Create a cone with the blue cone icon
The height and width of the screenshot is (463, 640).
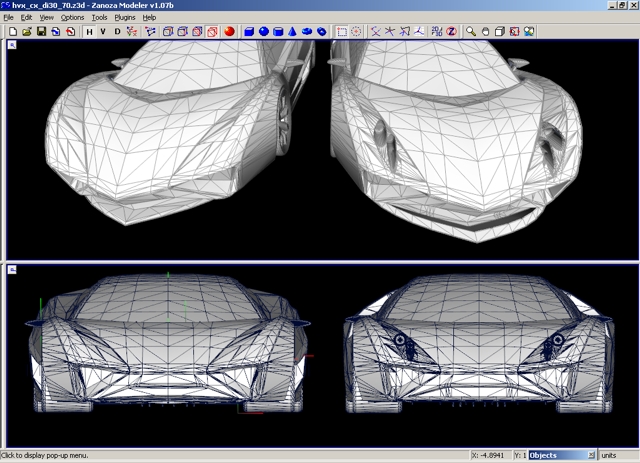pos(293,31)
